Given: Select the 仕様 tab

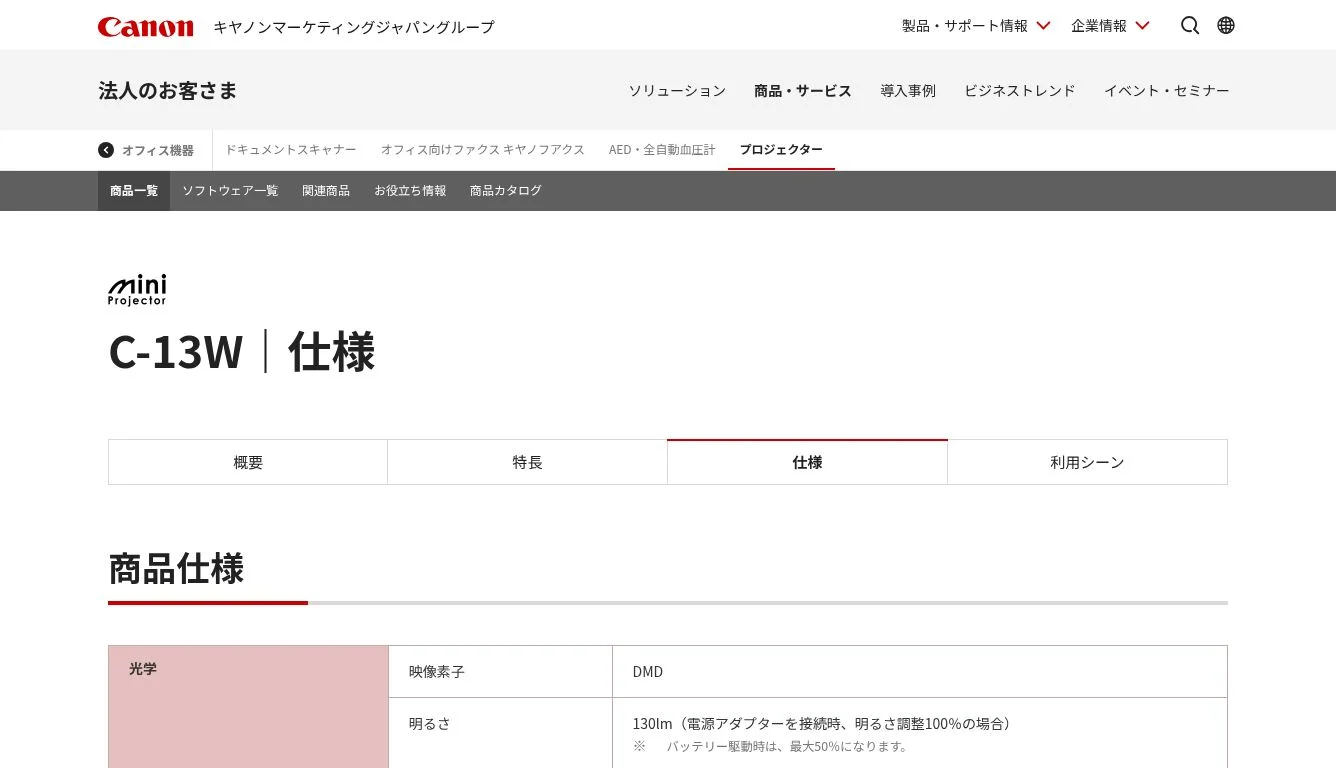Looking at the screenshot, I should click(807, 462).
